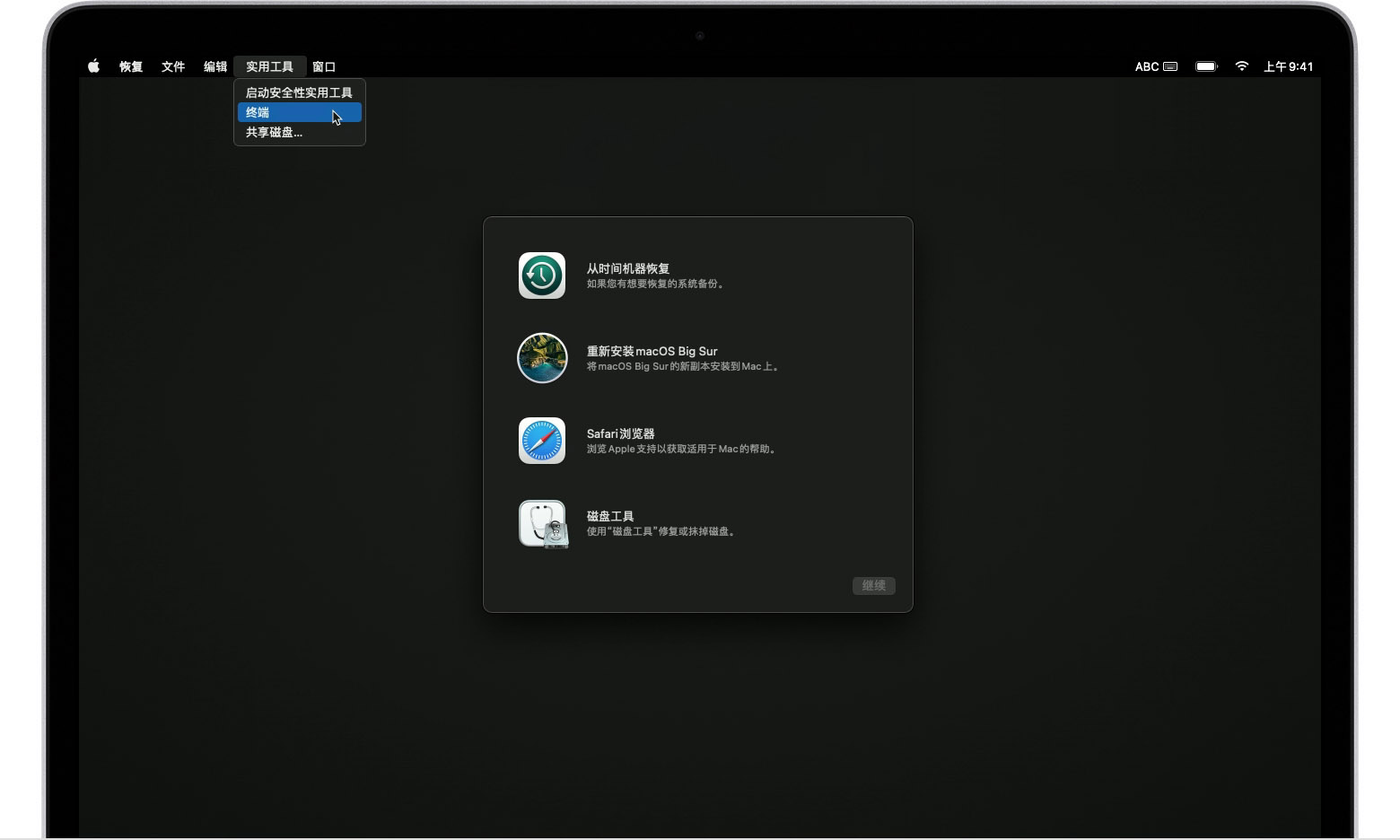Select 启动安全性实用工具 from the menu
Viewport: 1400px width, 840px height.
point(299,92)
